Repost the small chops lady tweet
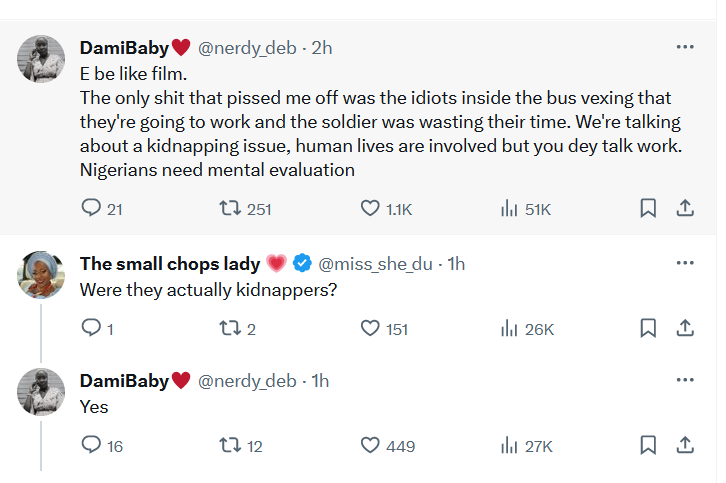 coord(229,327)
